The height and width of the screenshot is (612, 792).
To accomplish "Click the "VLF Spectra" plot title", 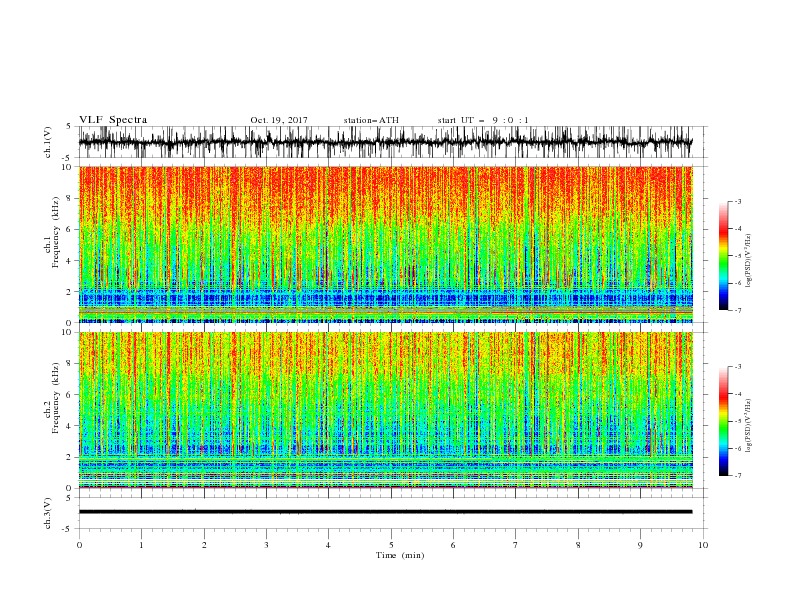I will (x=113, y=120).
